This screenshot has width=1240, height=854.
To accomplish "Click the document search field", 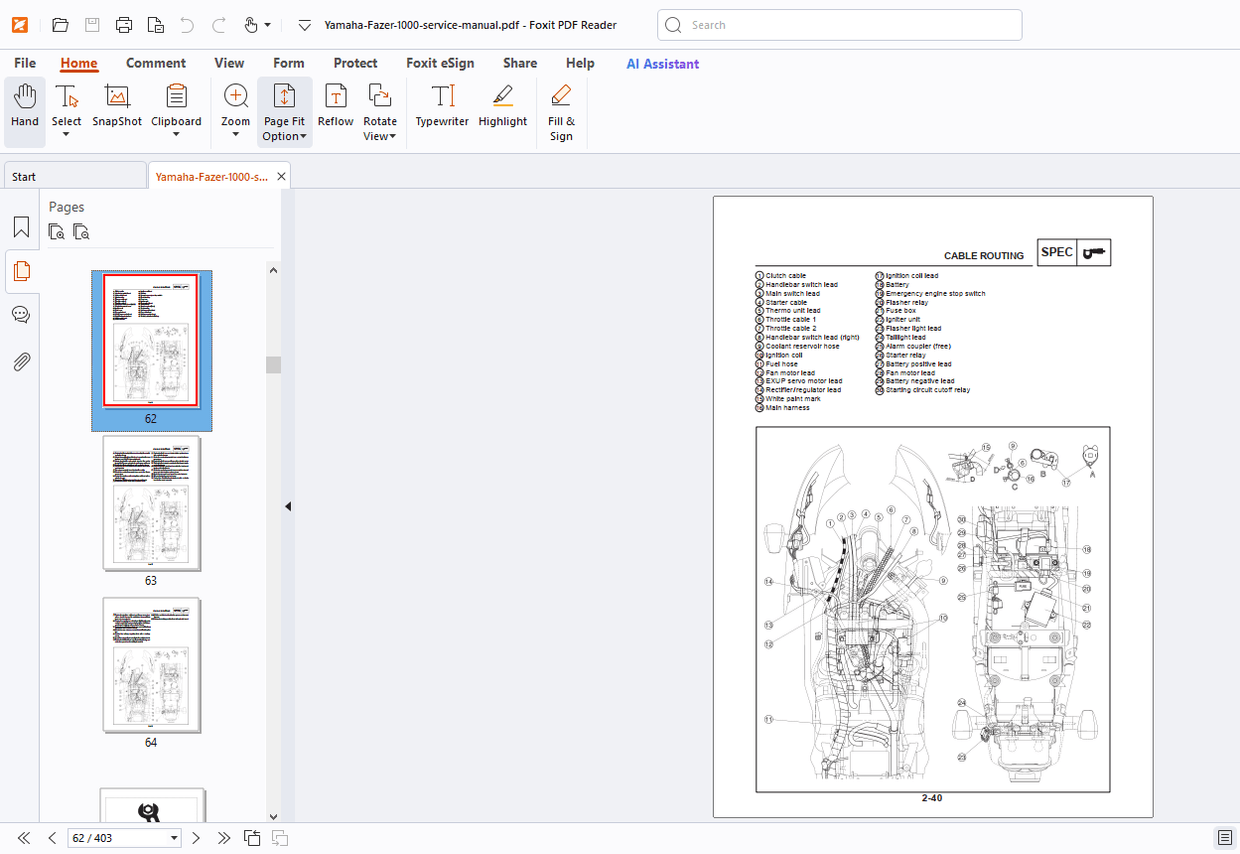I will (840, 24).
